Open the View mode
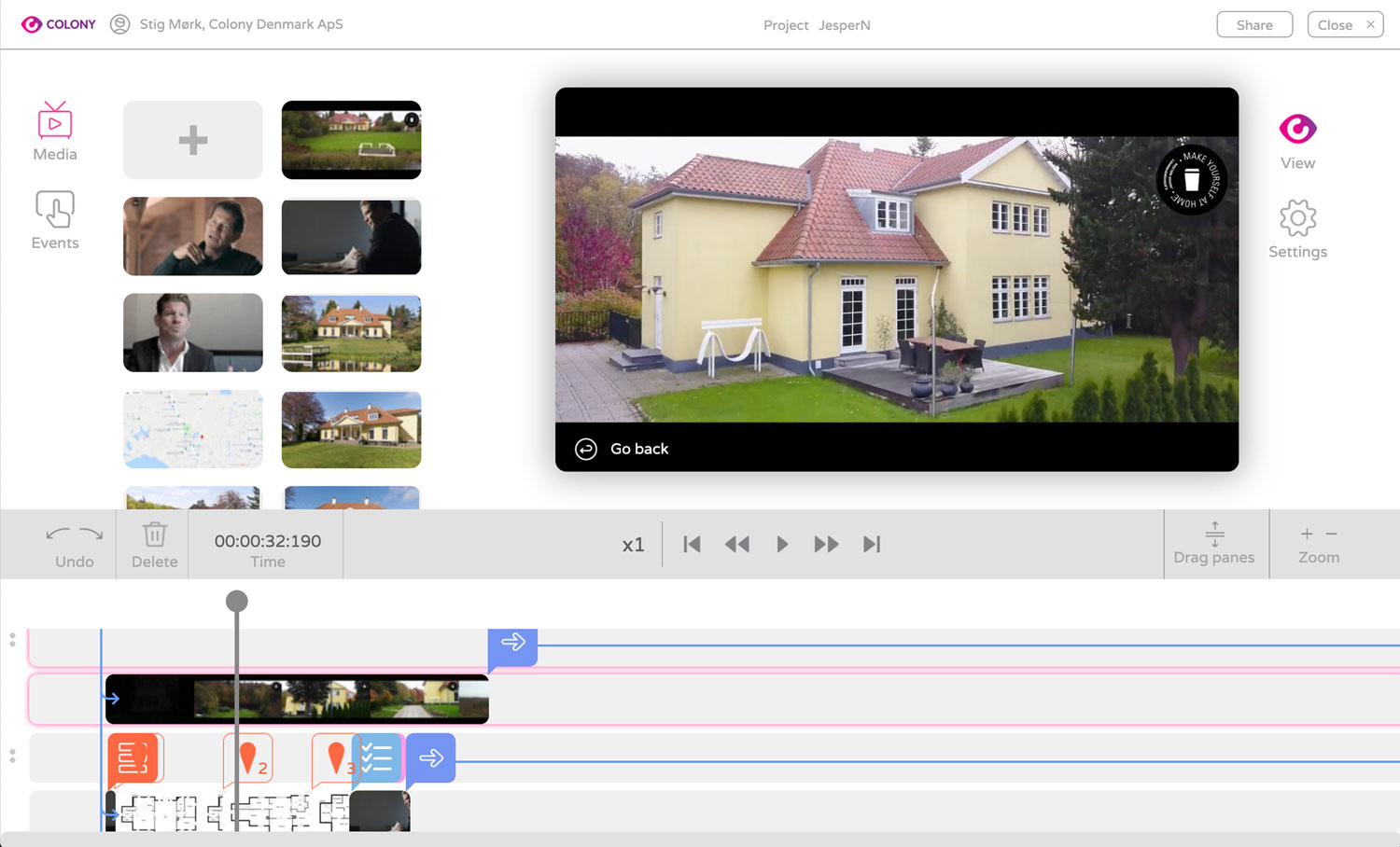The width and height of the screenshot is (1400, 847). (1297, 142)
